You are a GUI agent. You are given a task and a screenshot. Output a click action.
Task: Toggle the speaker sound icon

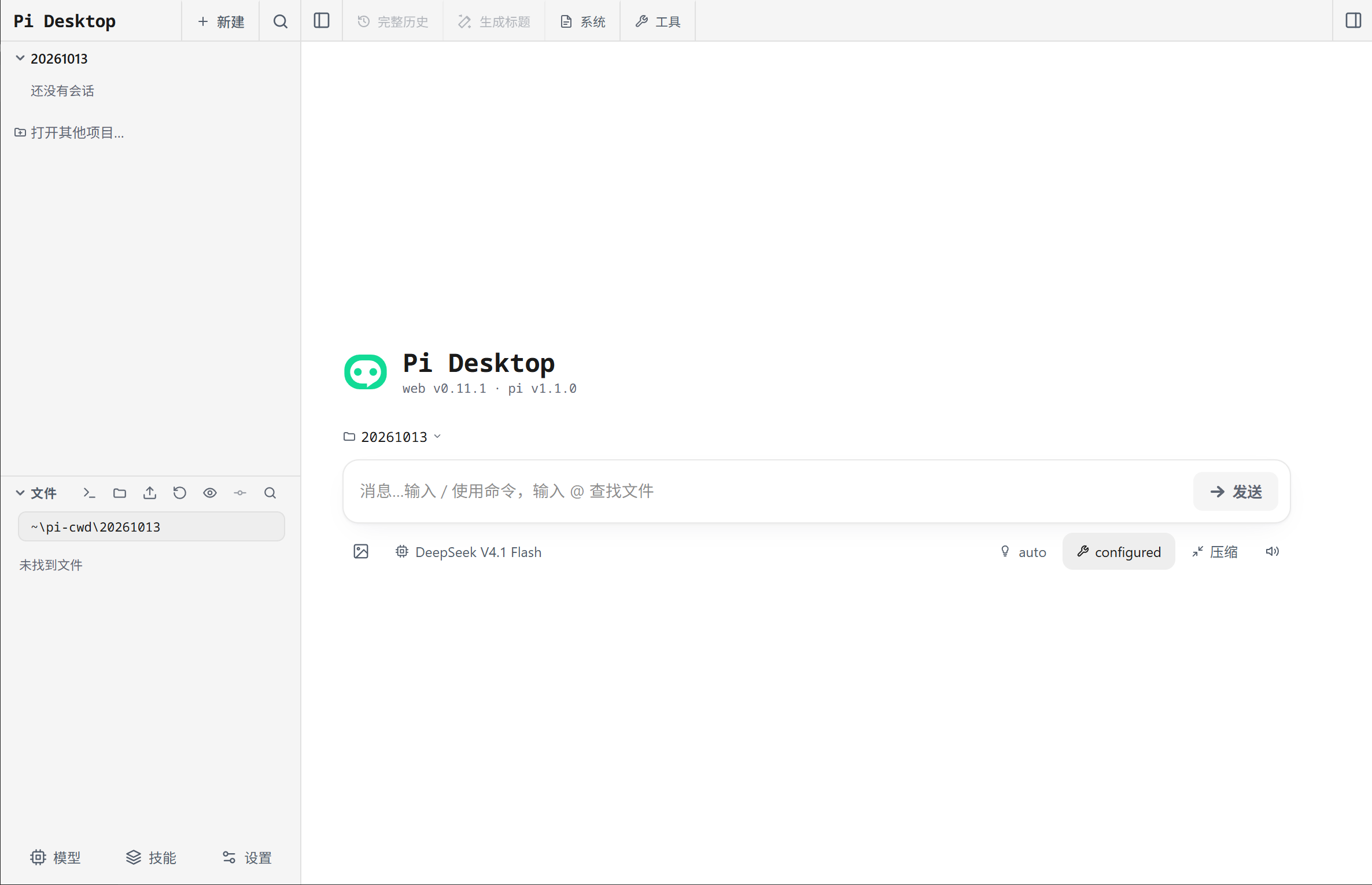tap(1272, 552)
